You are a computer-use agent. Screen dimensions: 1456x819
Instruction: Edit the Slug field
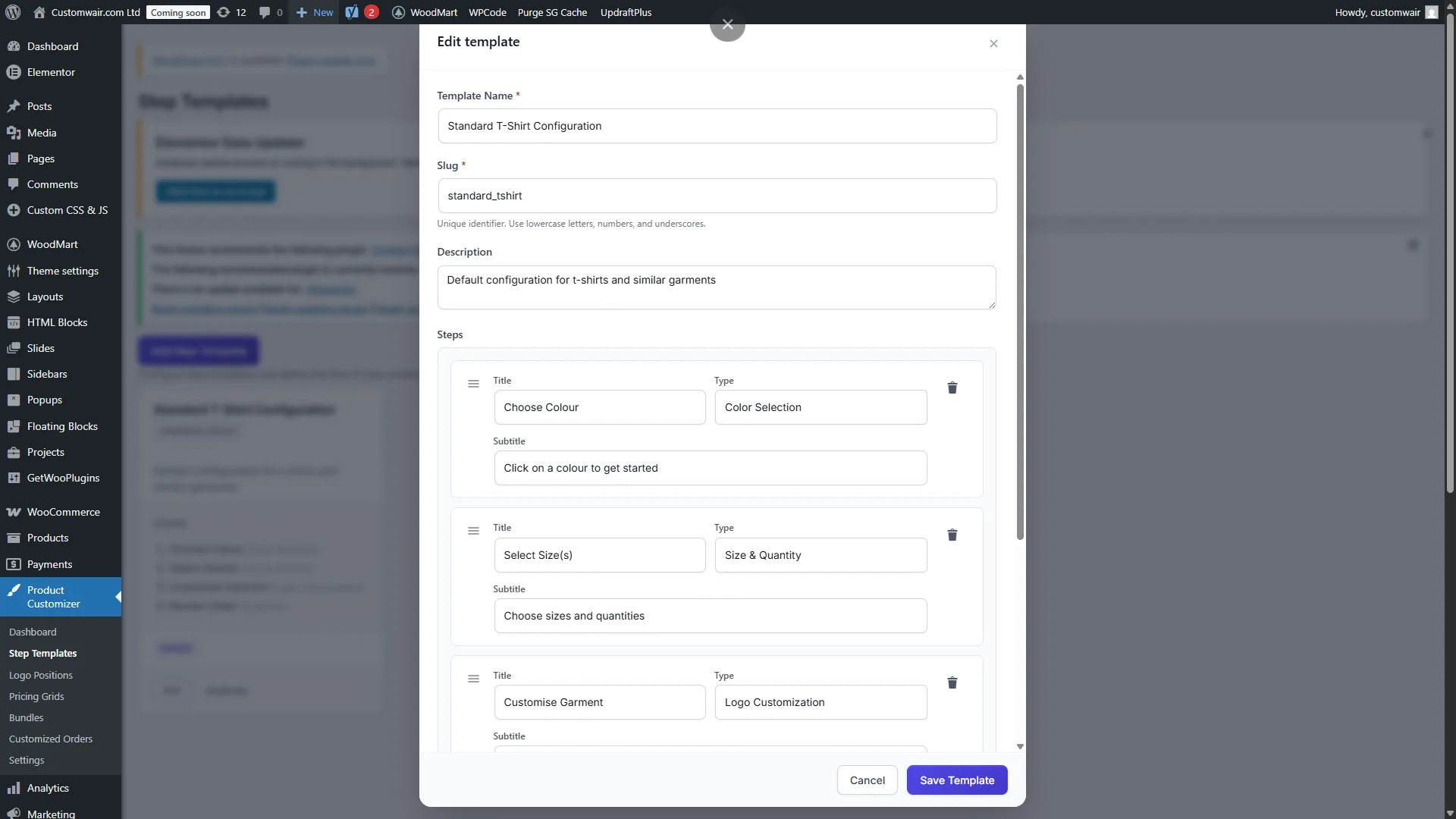717,196
